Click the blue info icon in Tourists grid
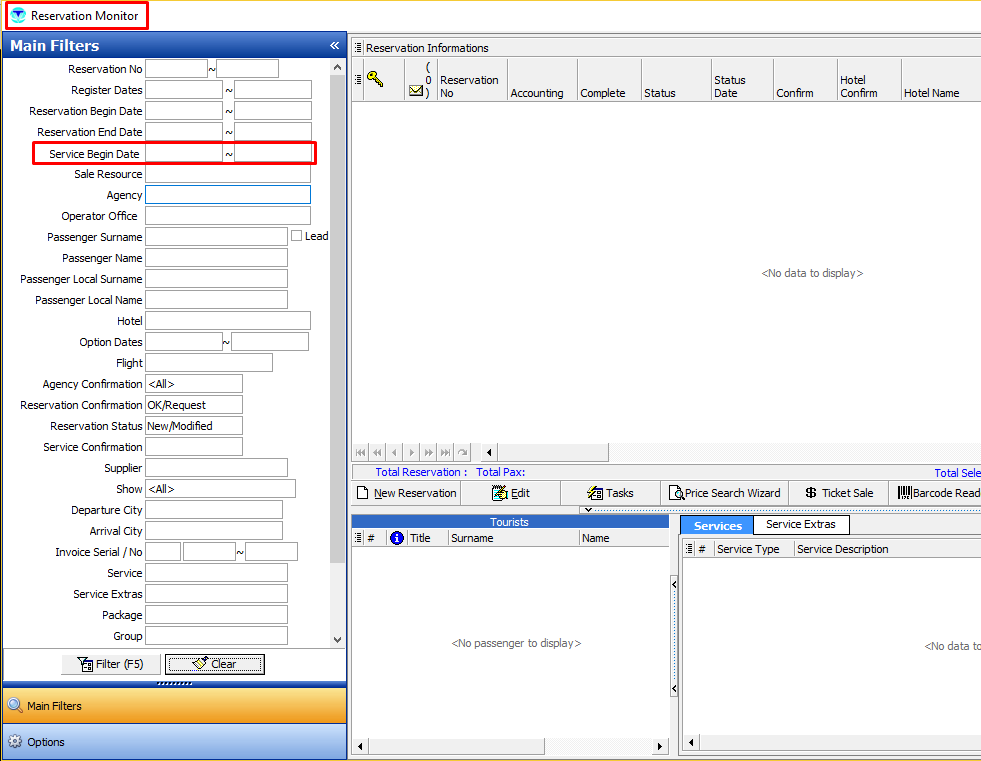 point(396,538)
